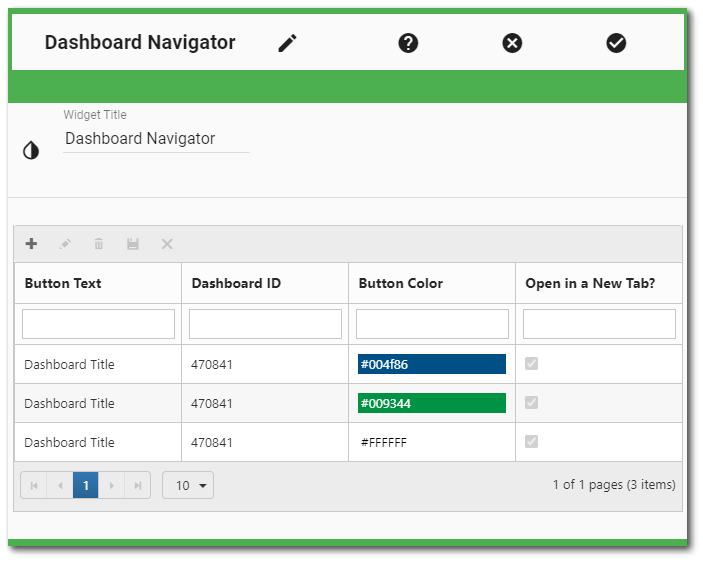
Task: Click the save floppy disk icon
Action: click(133, 244)
